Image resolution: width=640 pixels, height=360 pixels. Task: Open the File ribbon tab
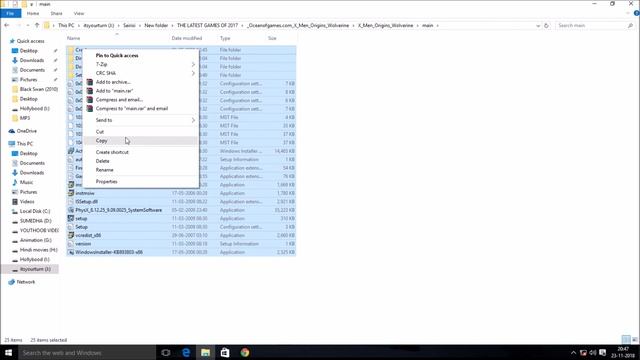[10, 13]
